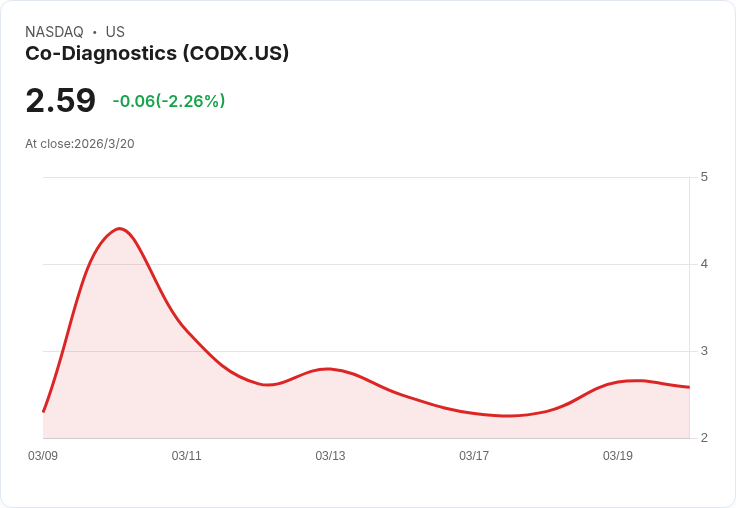Click the NASDAQ exchange label
This screenshot has height=508, width=736.
click(54, 32)
